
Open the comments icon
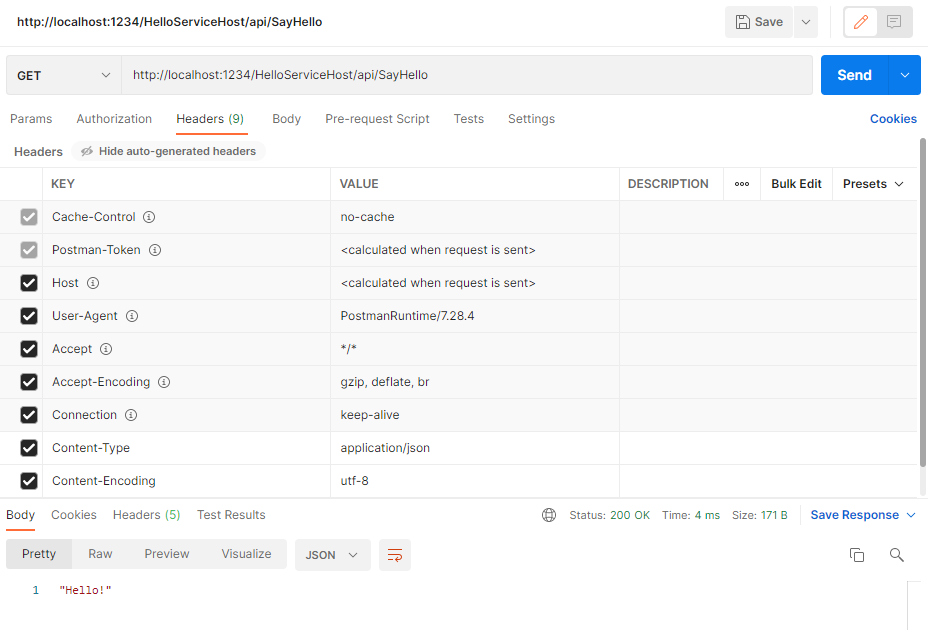894,22
